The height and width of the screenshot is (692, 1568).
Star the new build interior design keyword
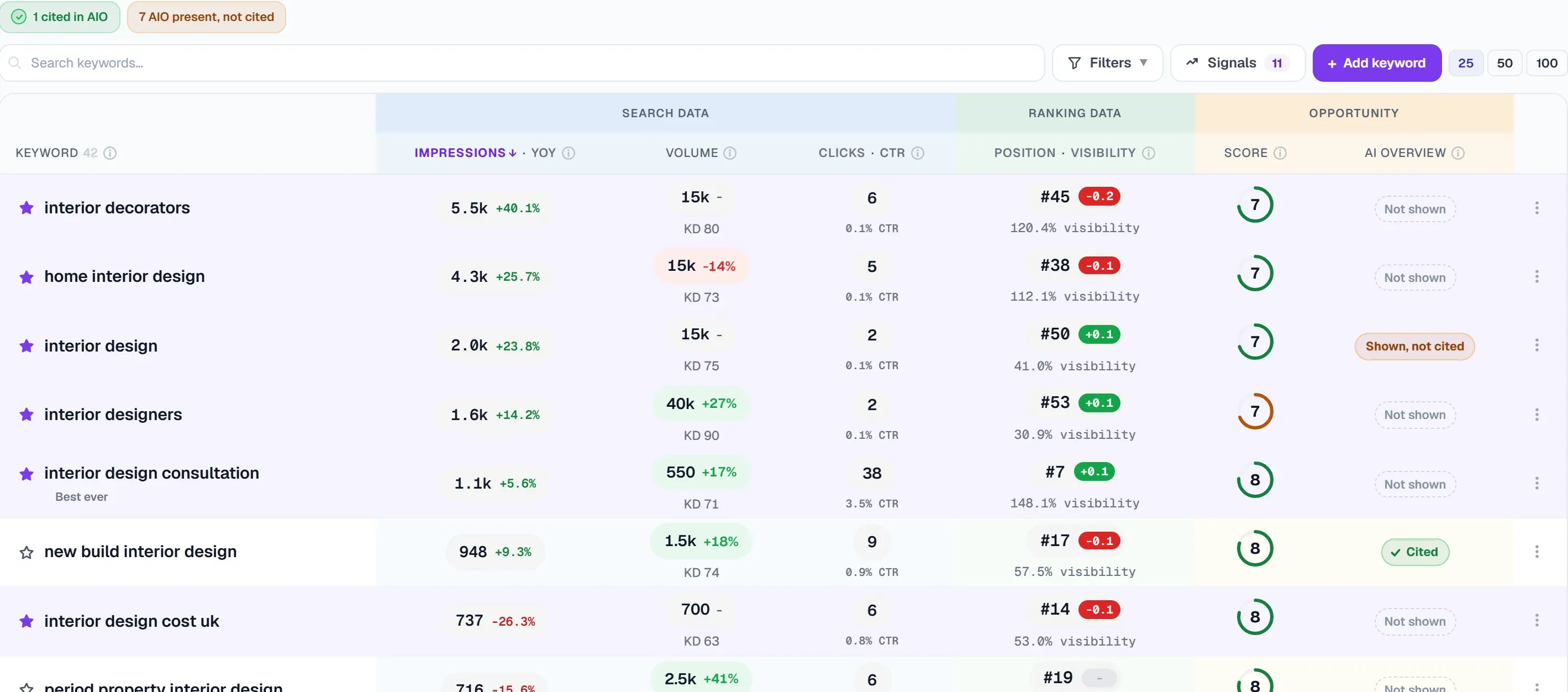[26, 552]
